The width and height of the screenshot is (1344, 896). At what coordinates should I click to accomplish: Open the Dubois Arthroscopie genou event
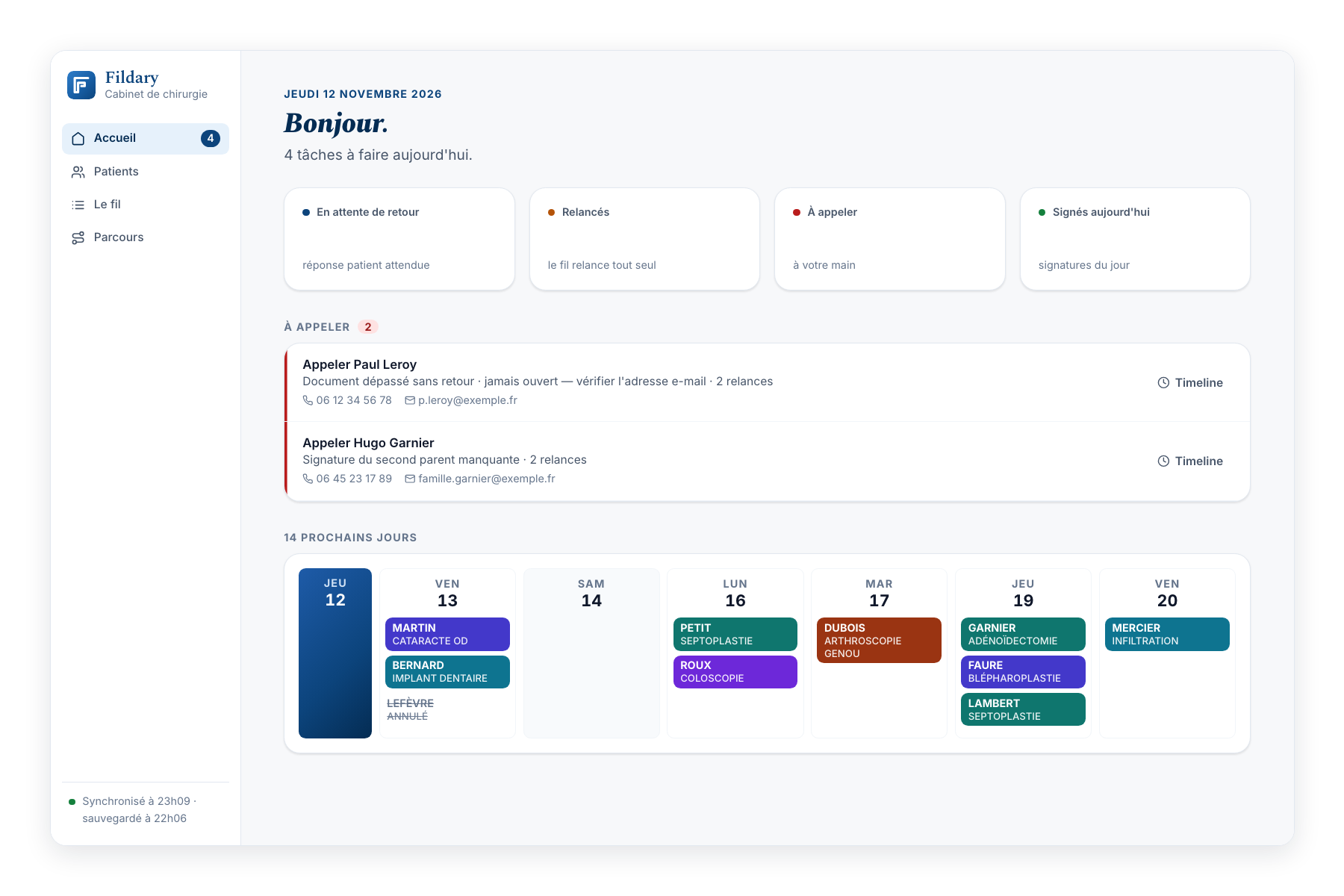tap(879, 640)
